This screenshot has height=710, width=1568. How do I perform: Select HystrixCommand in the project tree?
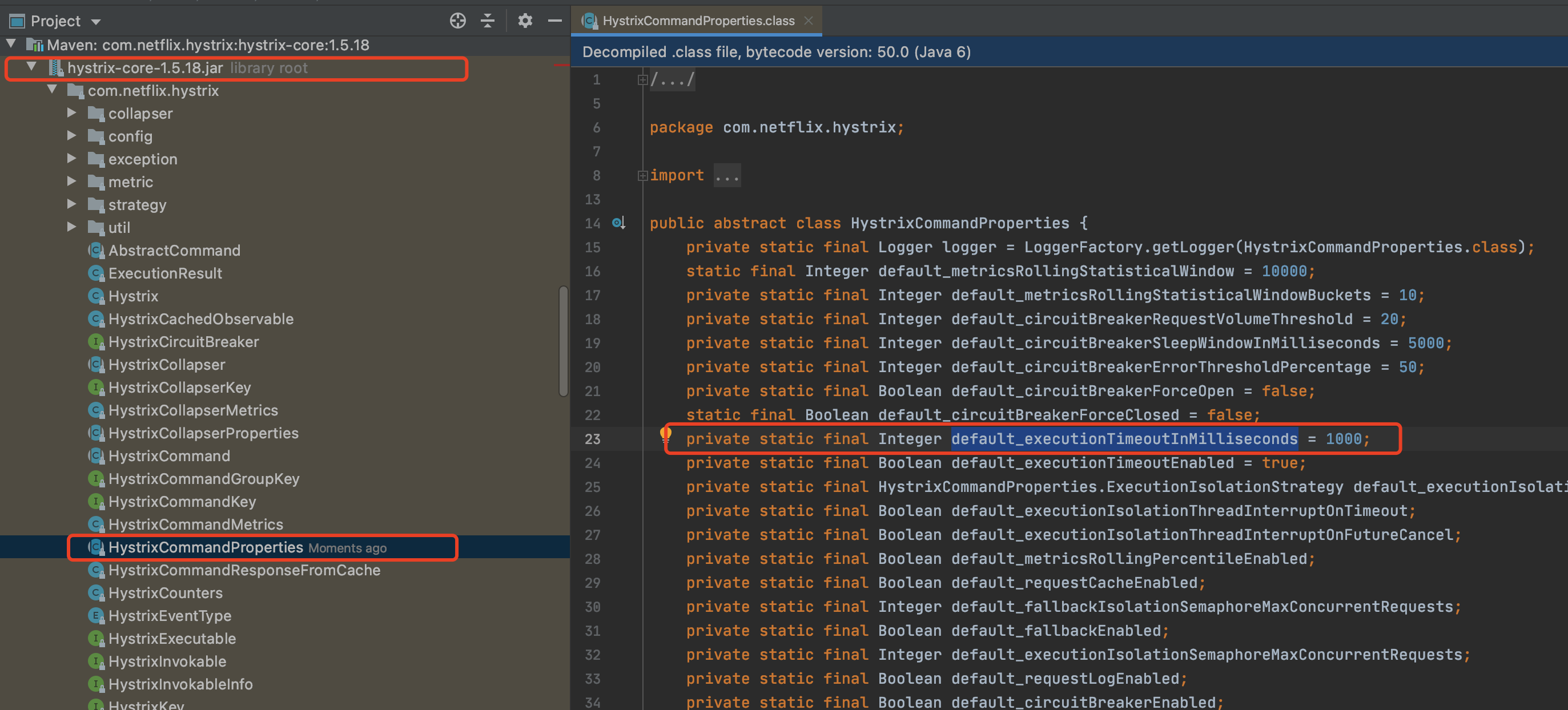pos(169,455)
